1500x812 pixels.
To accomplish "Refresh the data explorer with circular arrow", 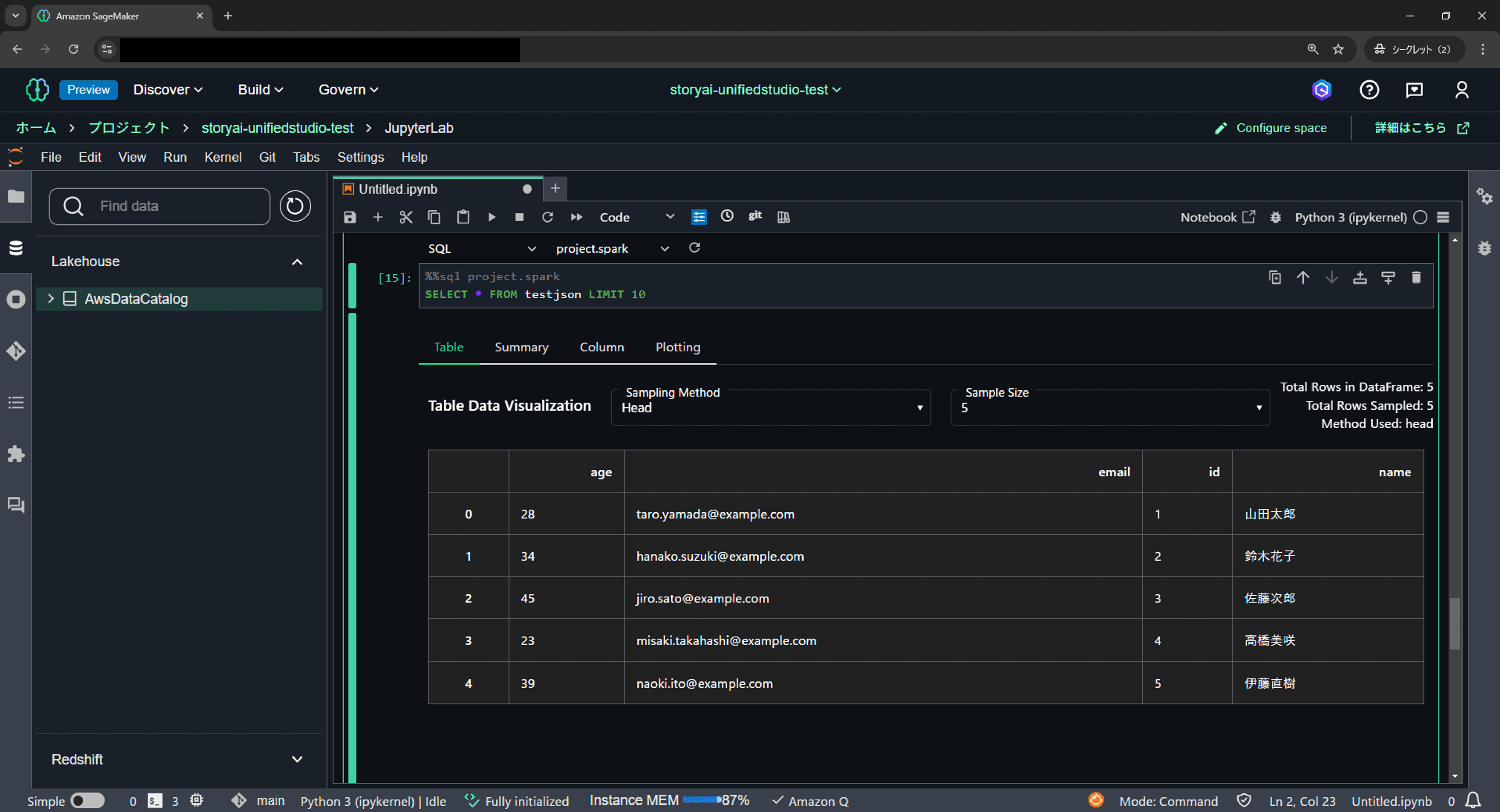I will click(x=295, y=206).
